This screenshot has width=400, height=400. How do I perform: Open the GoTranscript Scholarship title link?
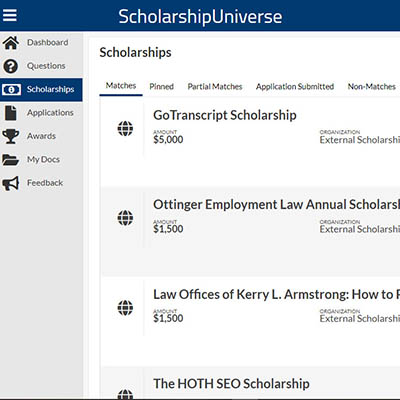coord(225,115)
